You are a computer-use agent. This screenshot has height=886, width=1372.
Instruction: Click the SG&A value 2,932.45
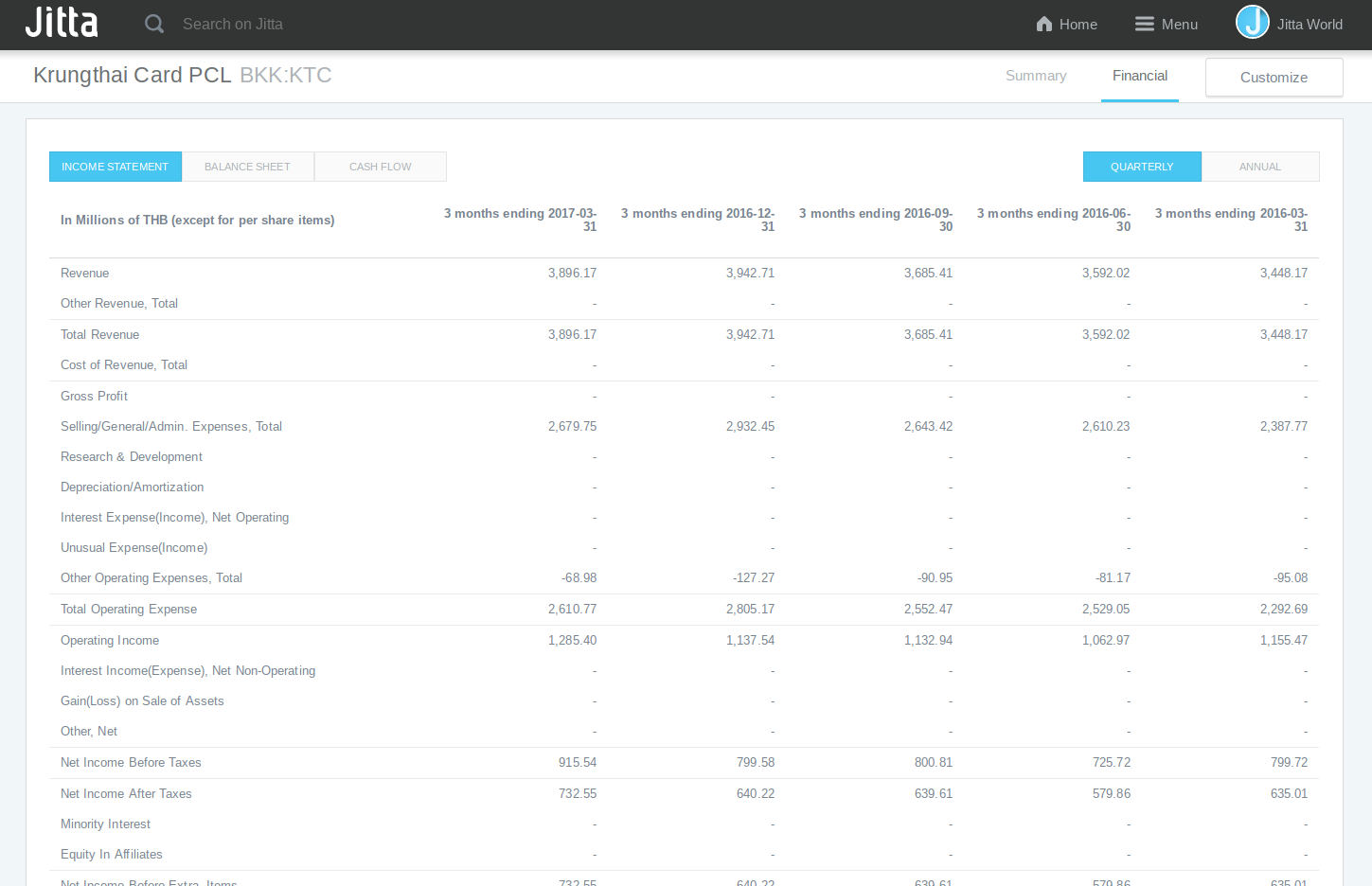[750, 427]
